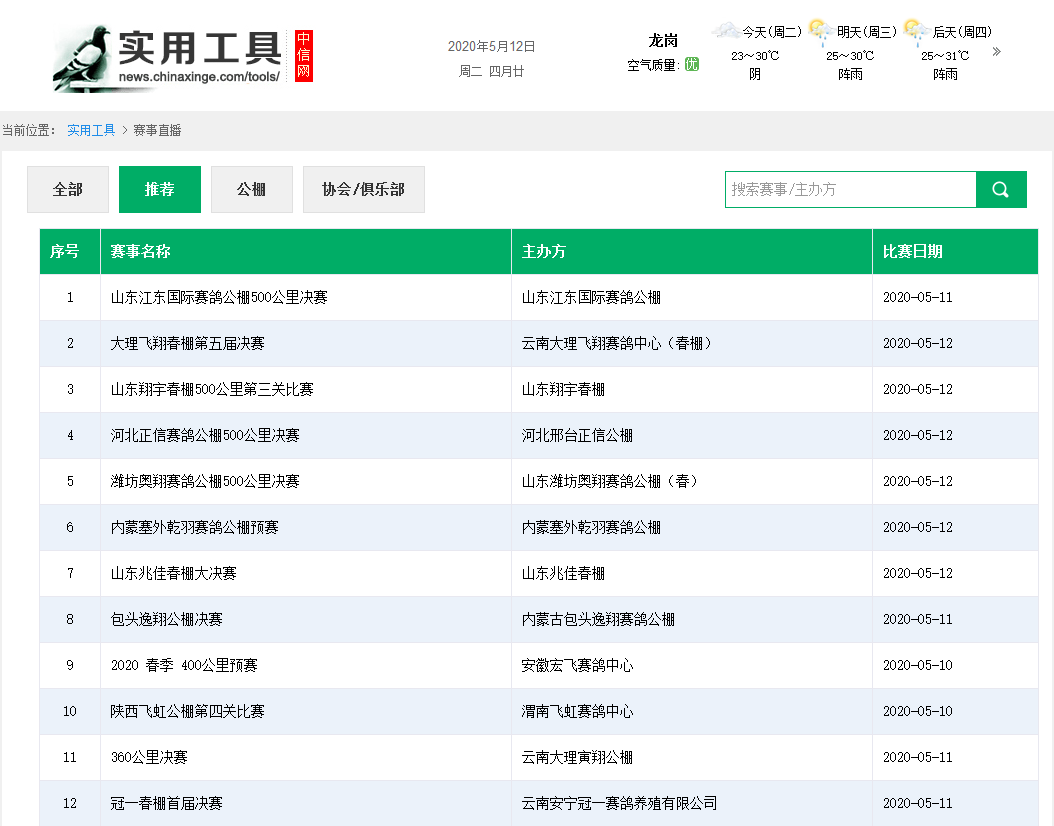
Task: Click today's cloudy weather icon
Action: coord(725,31)
